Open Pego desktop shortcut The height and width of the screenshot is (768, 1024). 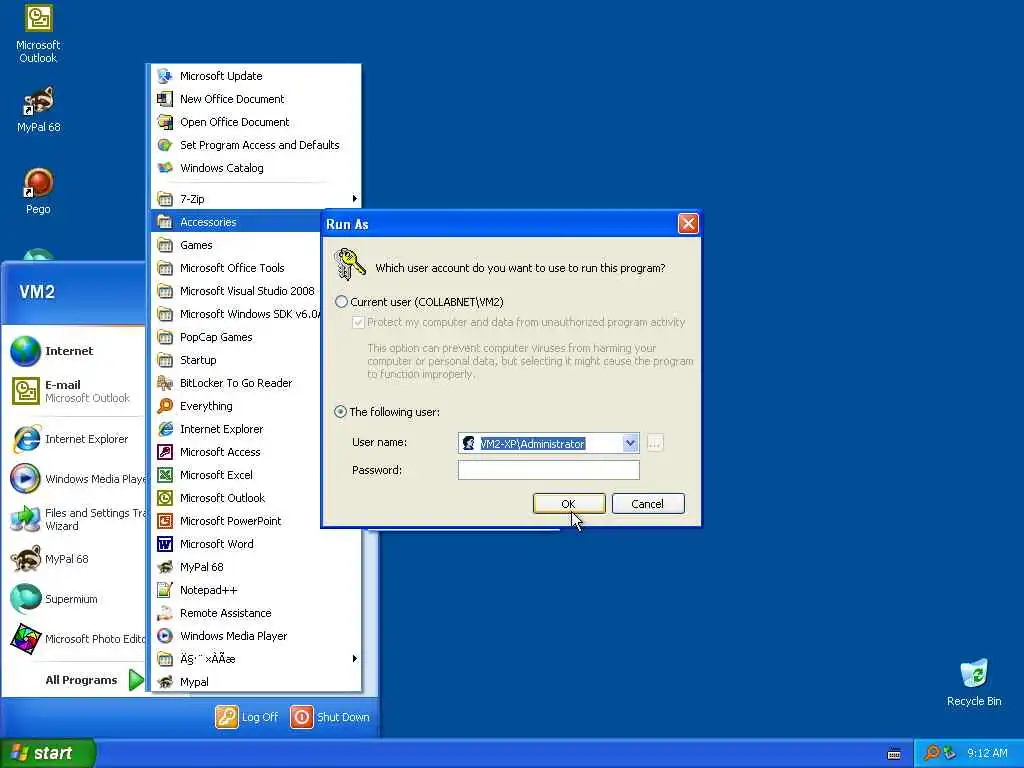click(38, 191)
